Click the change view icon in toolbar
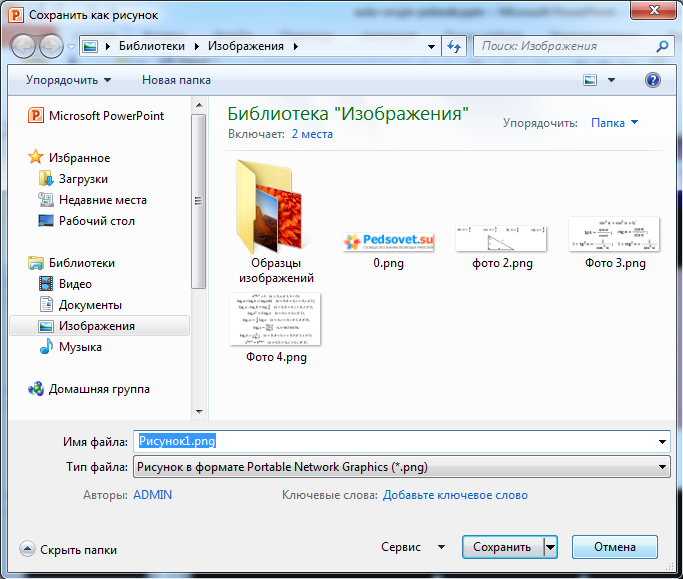 click(591, 80)
